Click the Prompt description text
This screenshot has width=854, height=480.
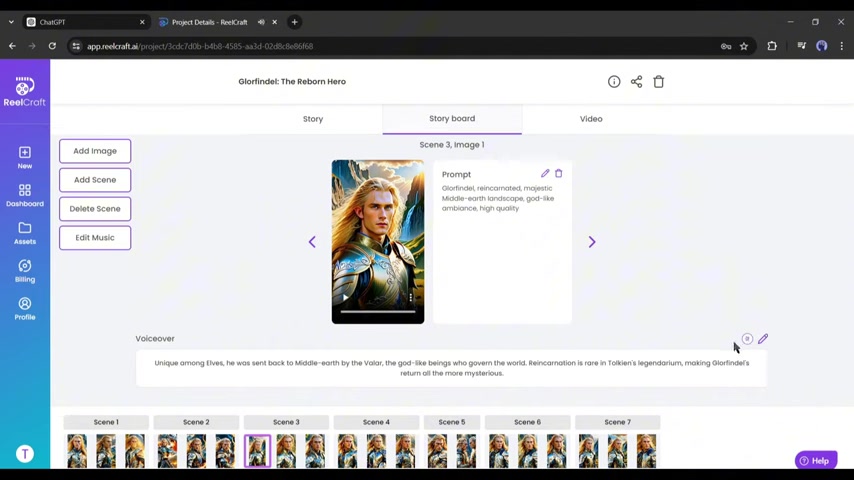tap(498, 198)
